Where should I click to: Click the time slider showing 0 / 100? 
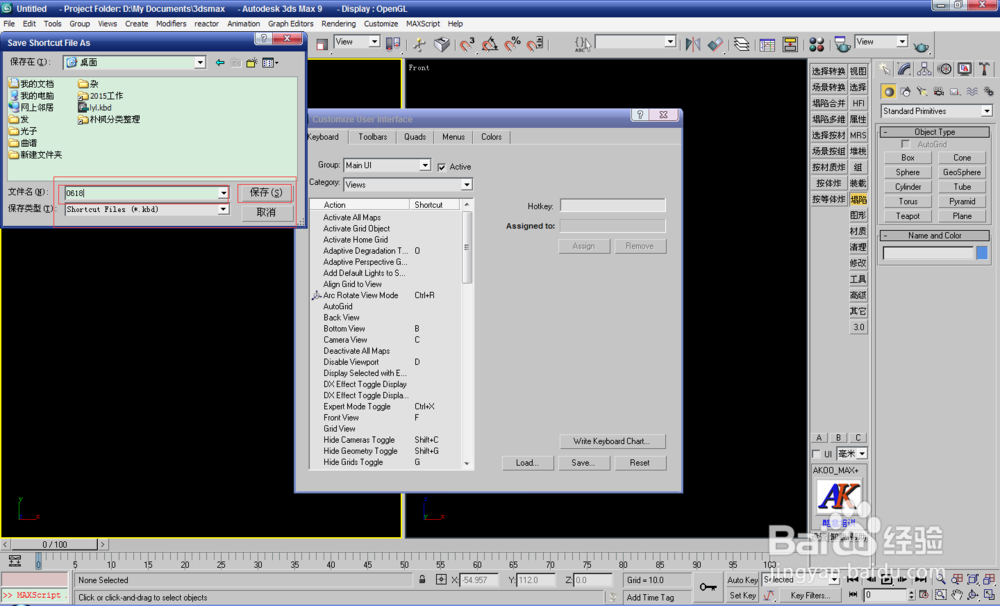(x=55, y=545)
